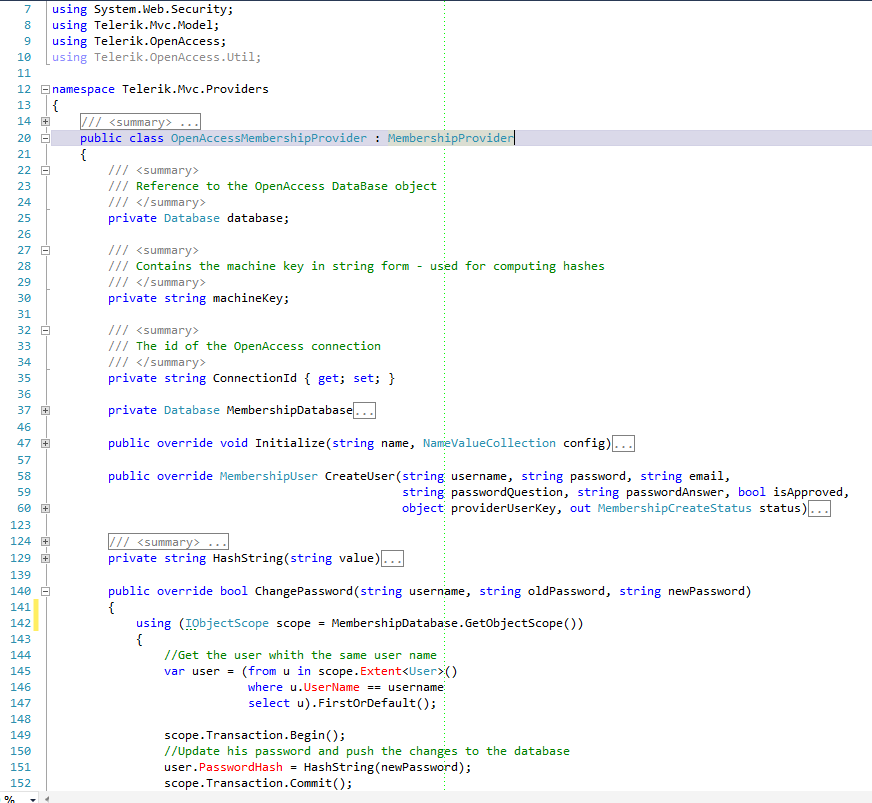
Task: Click 'OpenAccessMembershipProvider' class name
Action: (x=269, y=138)
